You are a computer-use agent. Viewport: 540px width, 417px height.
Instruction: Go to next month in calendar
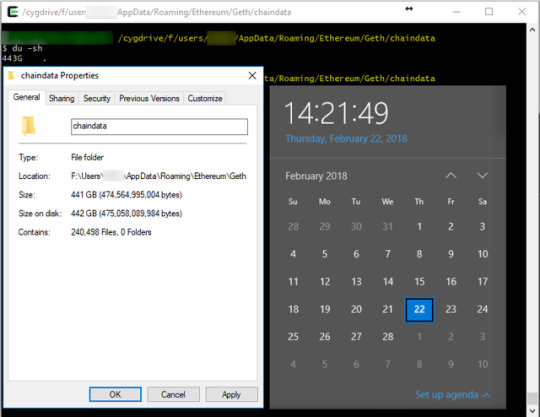pos(482,176)
